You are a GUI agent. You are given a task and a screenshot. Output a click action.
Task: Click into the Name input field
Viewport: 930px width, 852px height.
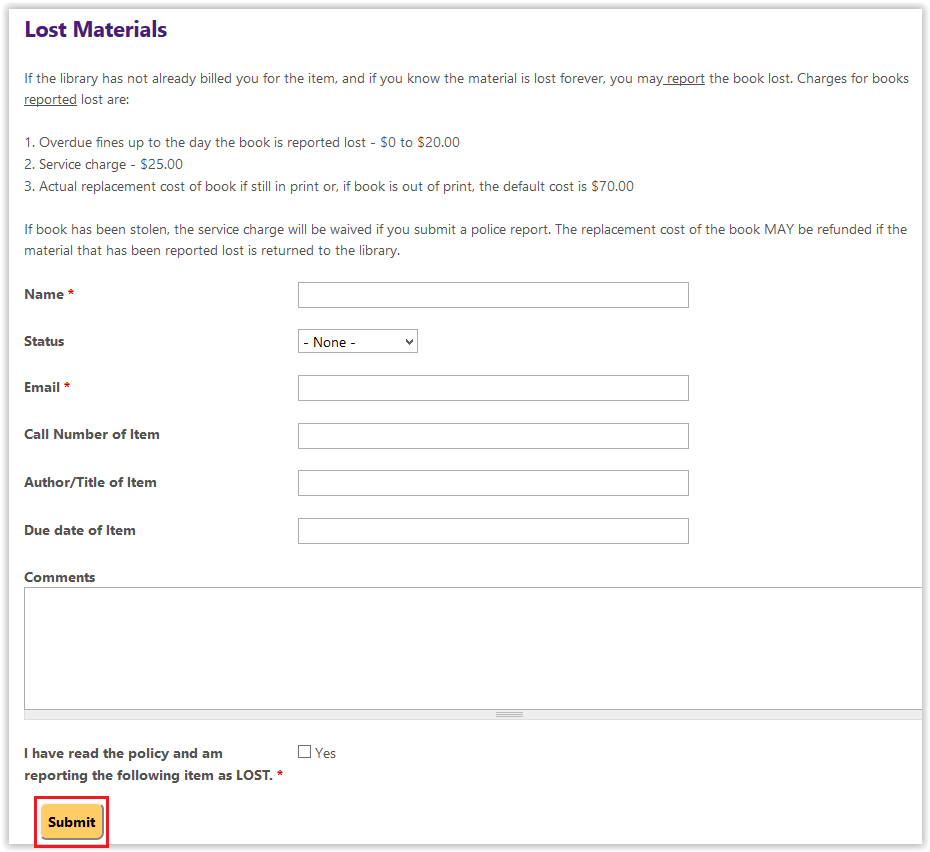[x=492, y=294]
